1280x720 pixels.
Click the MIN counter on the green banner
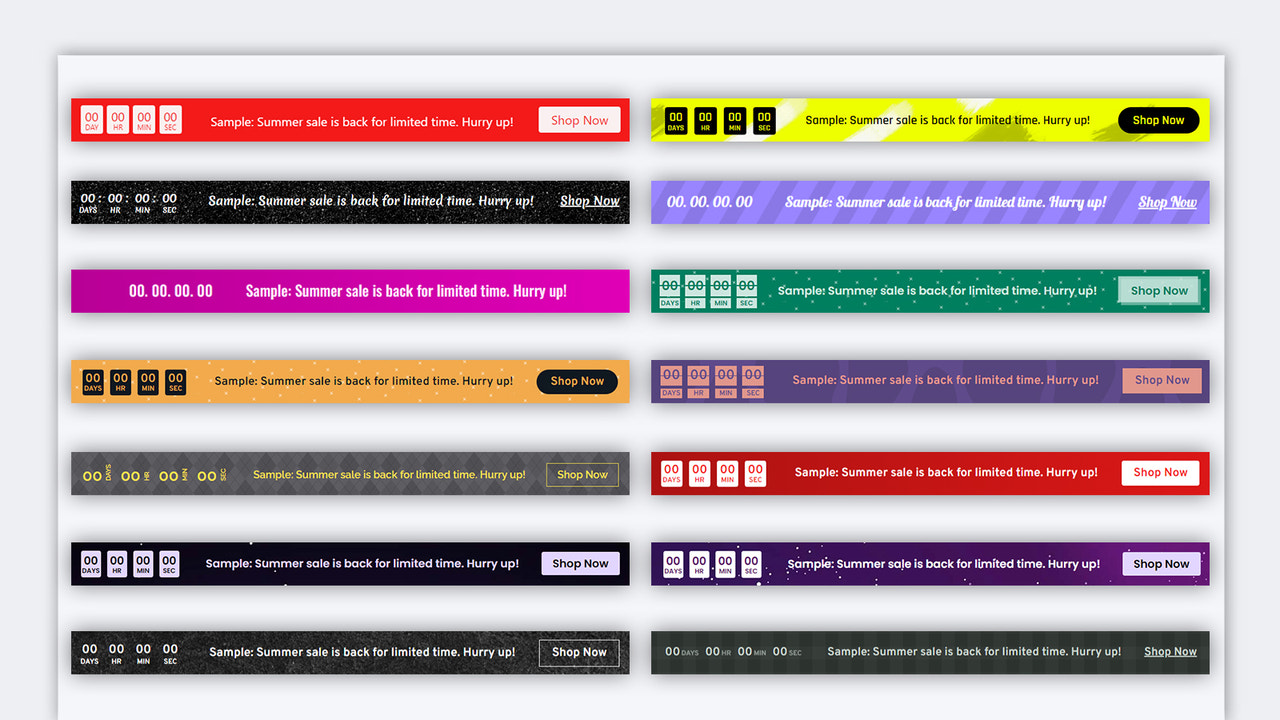(720, 290)
